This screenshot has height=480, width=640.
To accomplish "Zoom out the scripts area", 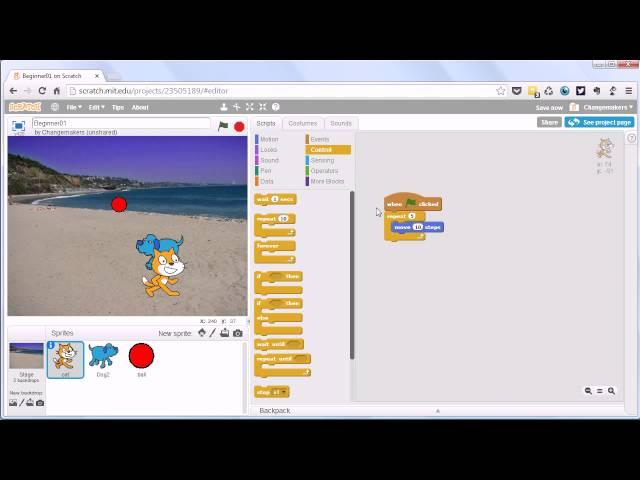I will 588,391.
